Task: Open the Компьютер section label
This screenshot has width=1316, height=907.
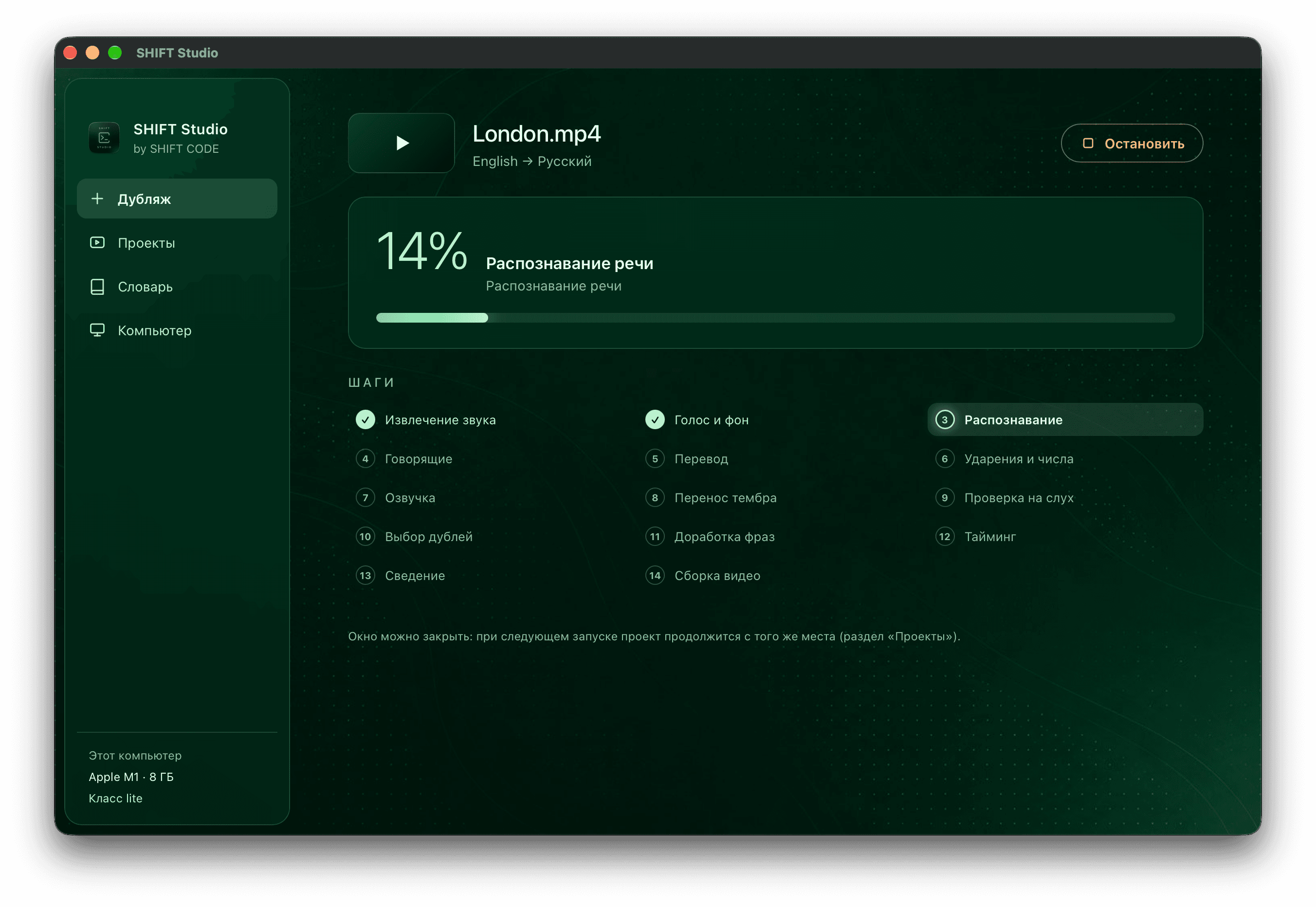Action: [155, 331]
